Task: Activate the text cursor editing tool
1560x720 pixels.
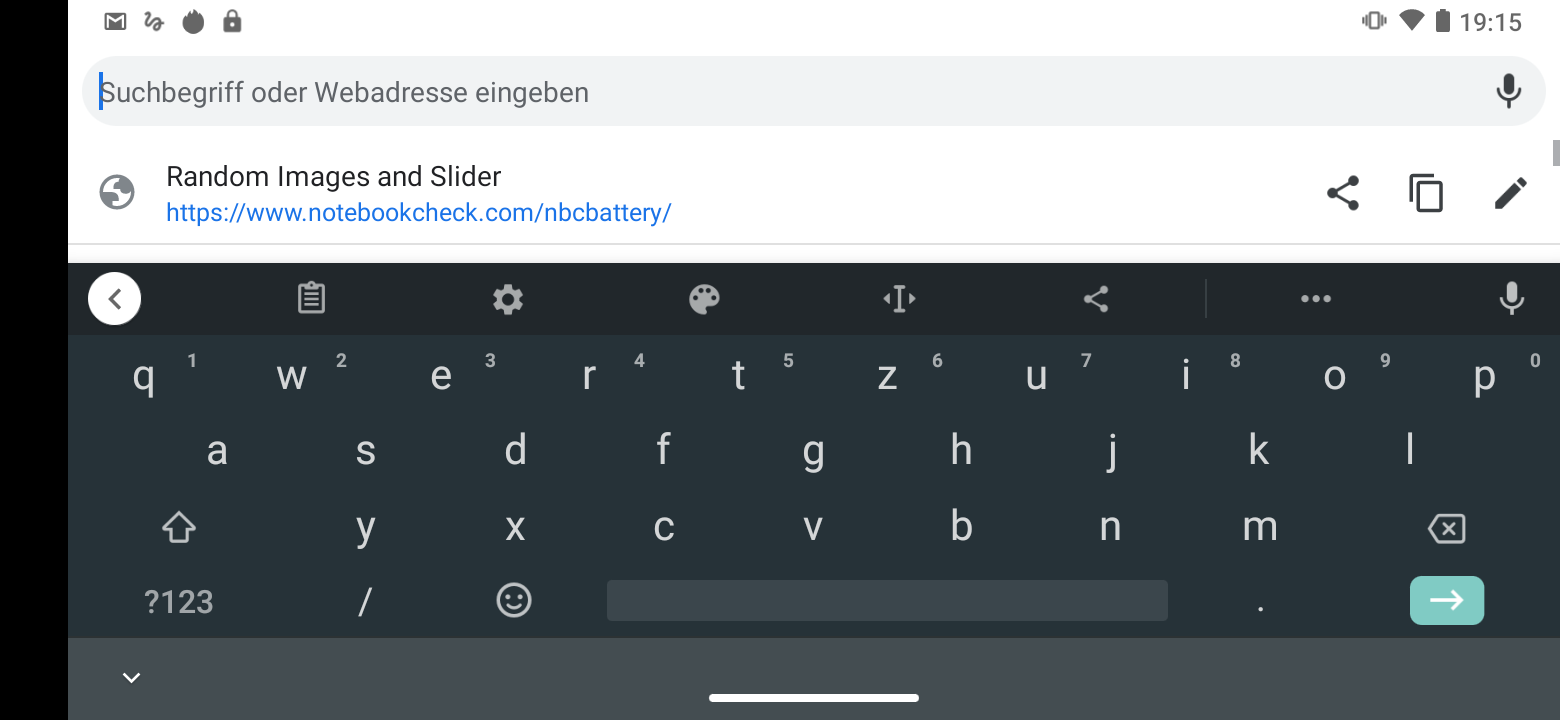Action: [x=899, y=298]
